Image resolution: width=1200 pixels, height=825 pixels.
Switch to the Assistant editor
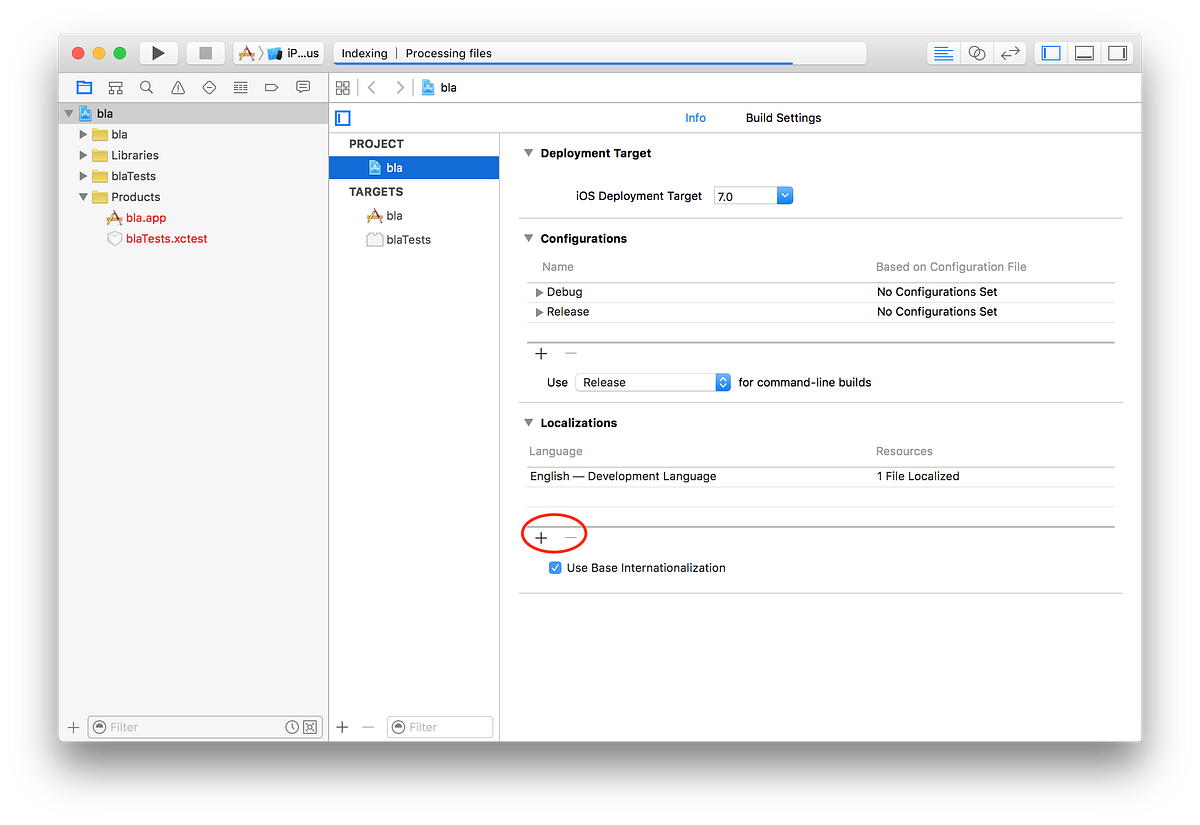tap(977, 52)
